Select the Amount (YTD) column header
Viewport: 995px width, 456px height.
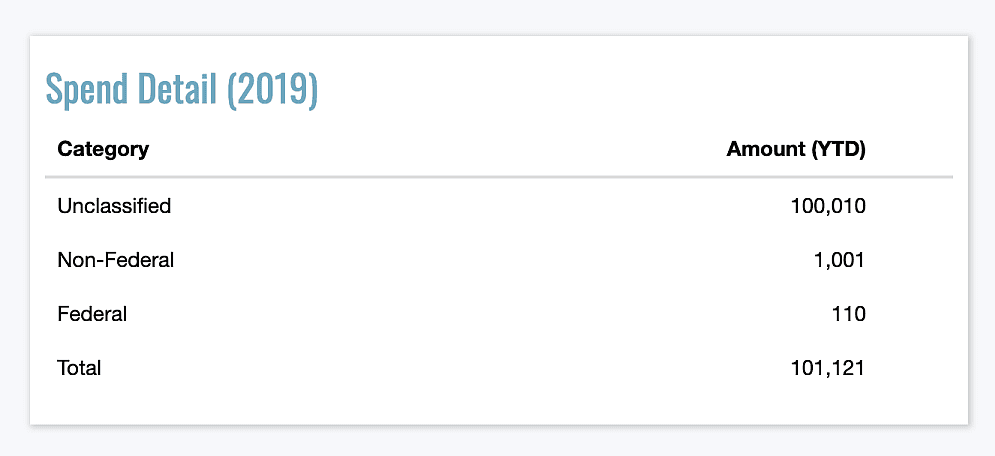click(x=796, y=150)
